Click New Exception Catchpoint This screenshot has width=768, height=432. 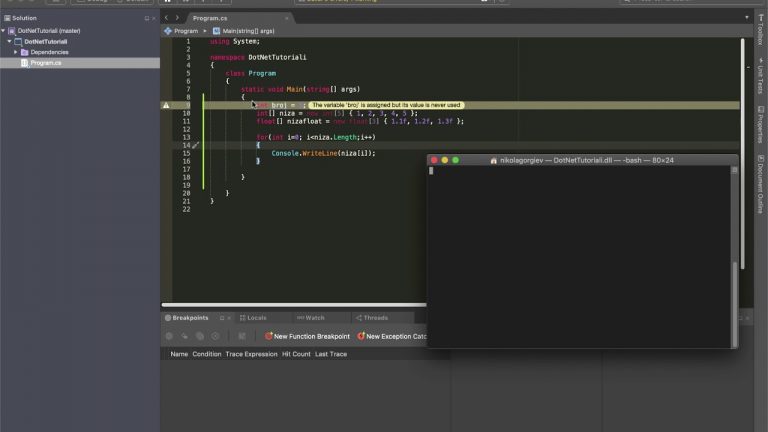(392, 336)
